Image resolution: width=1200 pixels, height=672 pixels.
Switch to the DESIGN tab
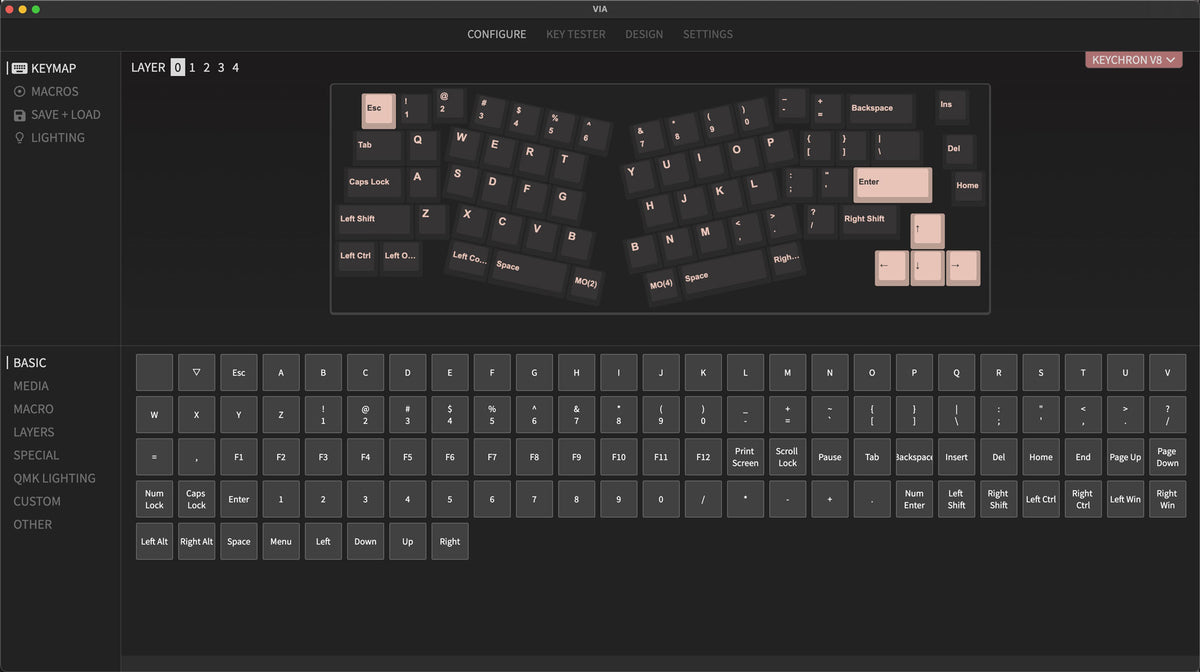tap(644, 33)
